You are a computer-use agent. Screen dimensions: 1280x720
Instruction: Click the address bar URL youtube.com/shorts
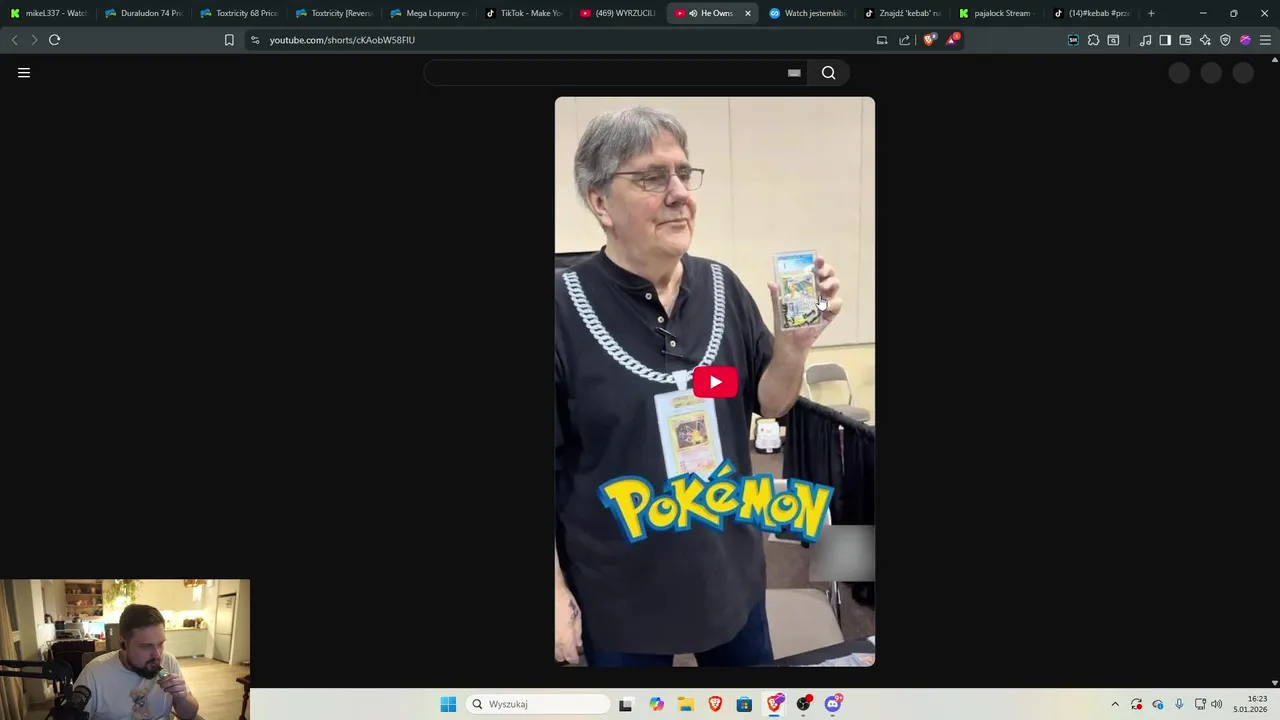[342, 40]
